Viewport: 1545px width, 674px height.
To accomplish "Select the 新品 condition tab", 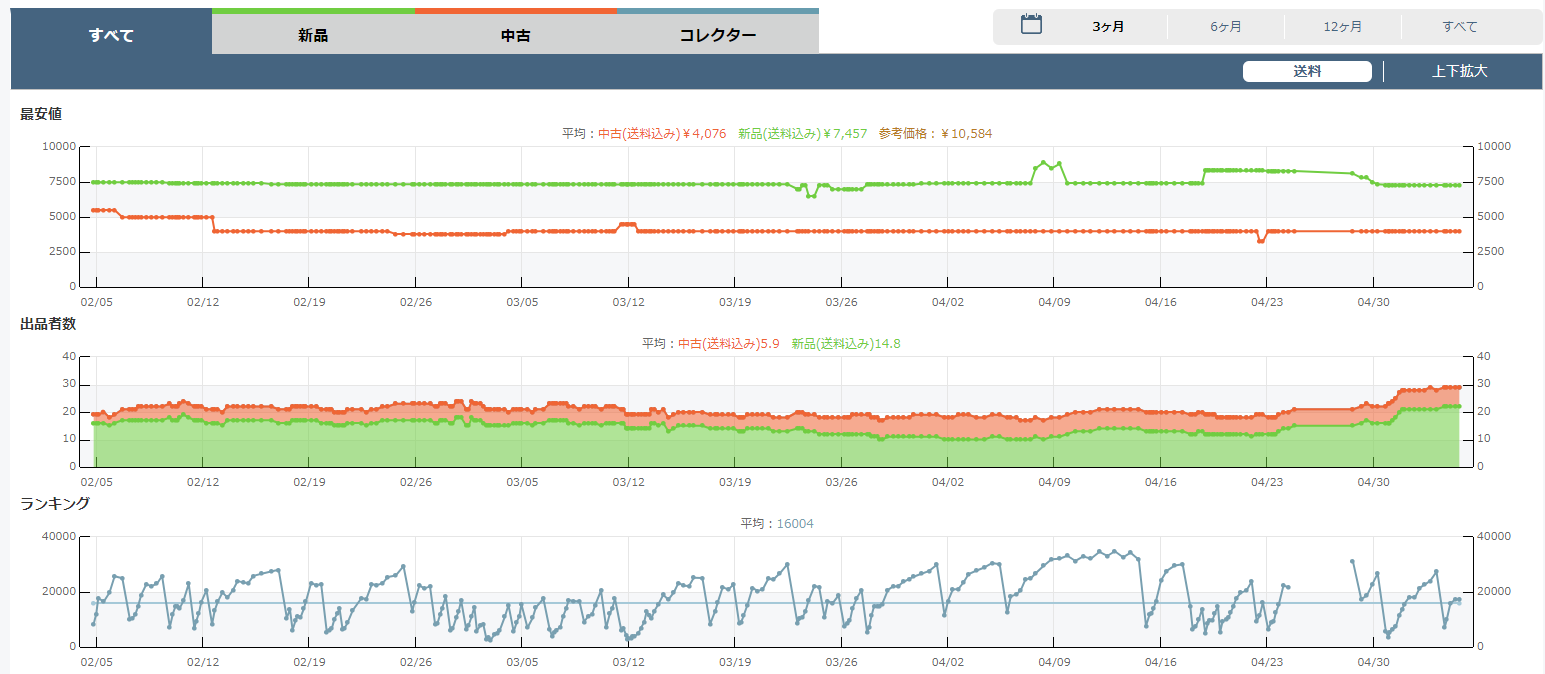I will pos(313,35).
